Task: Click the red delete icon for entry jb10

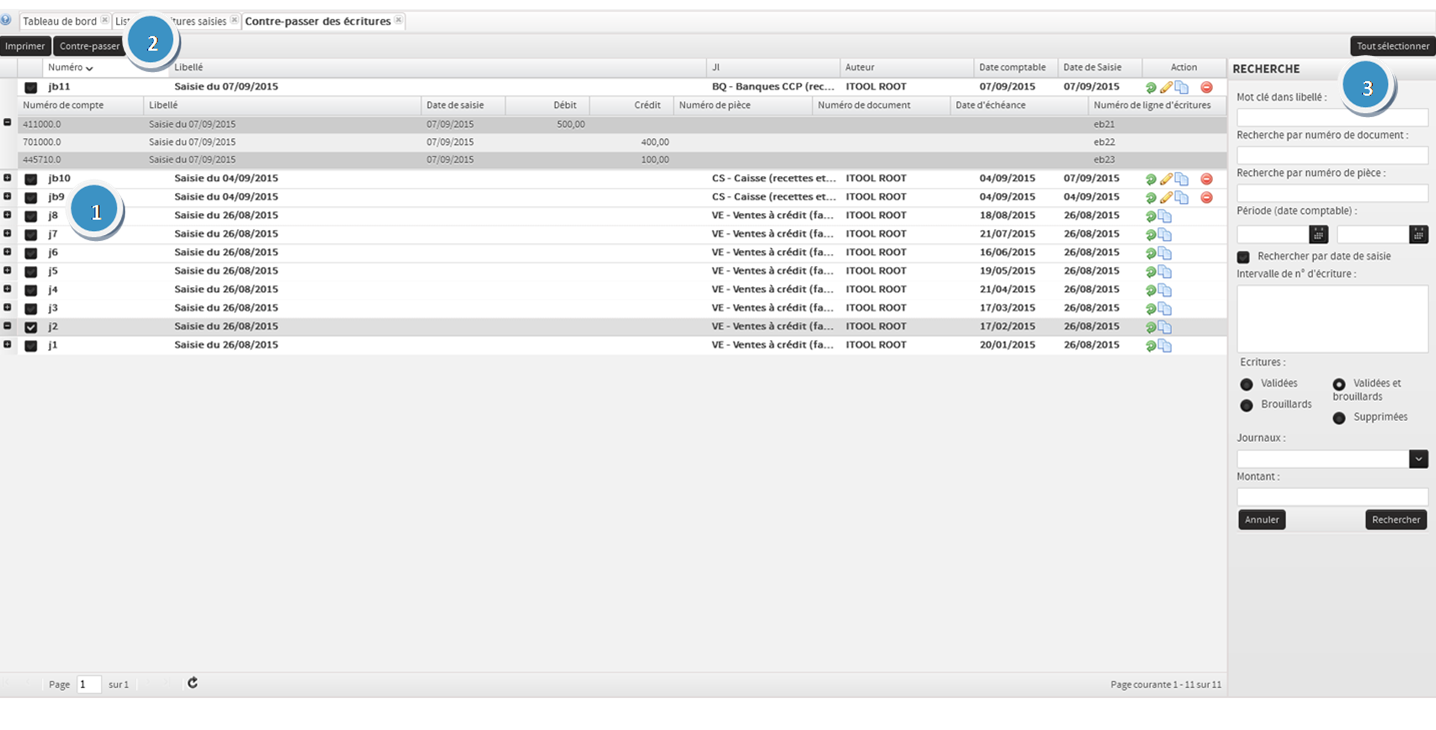Action: pos(1206,179)
